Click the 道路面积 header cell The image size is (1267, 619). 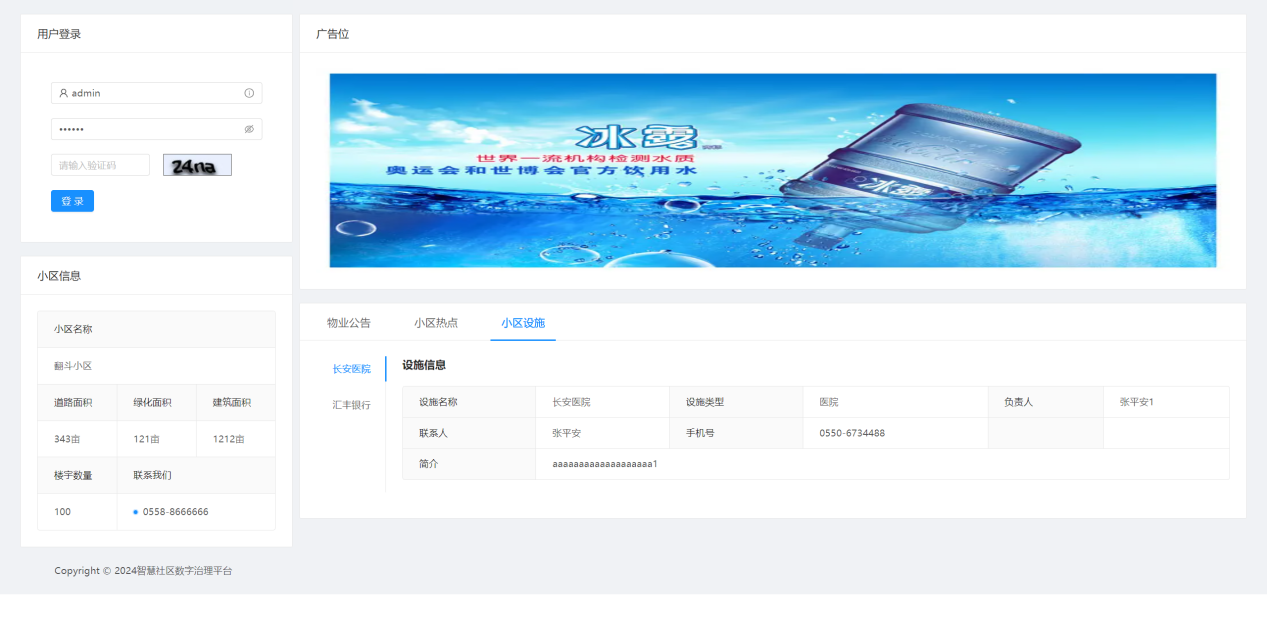(x=77, y=403)
